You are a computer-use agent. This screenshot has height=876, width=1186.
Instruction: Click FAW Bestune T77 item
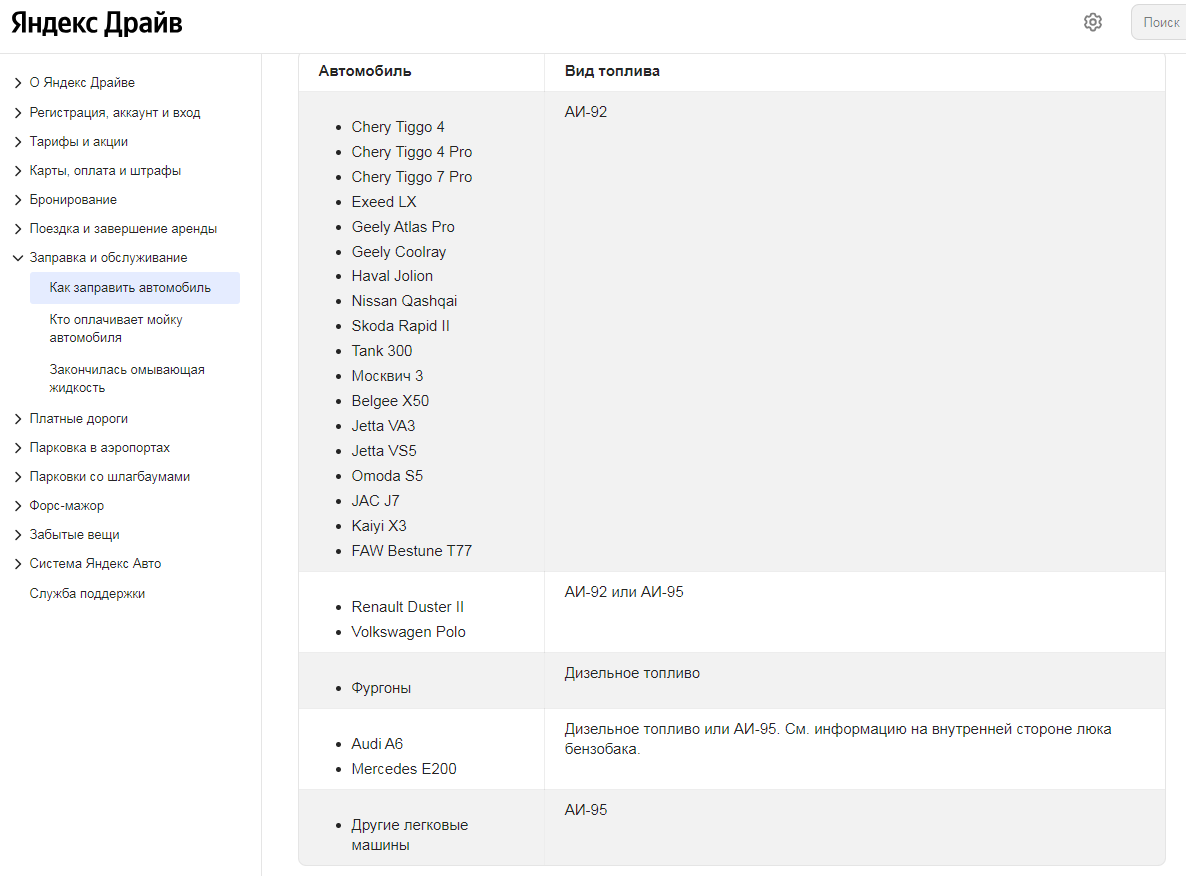tap(411, 551)
